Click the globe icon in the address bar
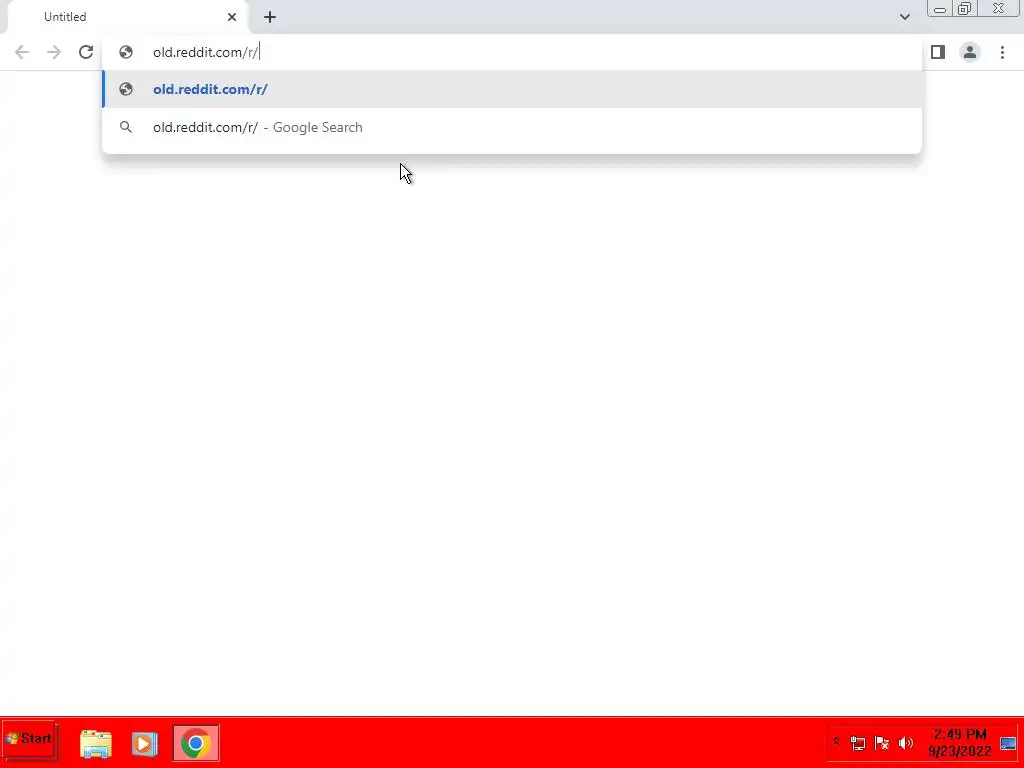Screen dimensions: 1024x768 click(126, 52)
